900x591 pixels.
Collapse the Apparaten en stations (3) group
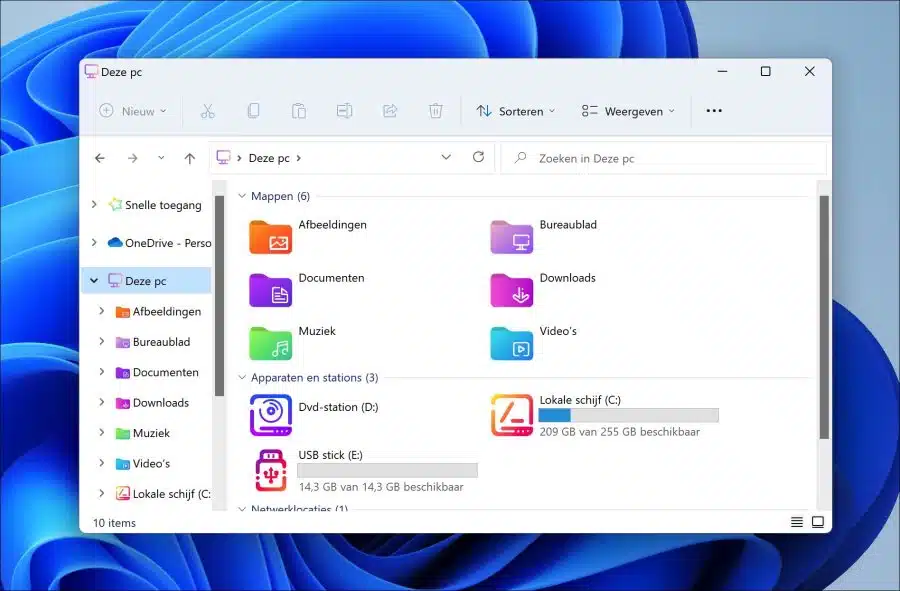coord(242,377)
